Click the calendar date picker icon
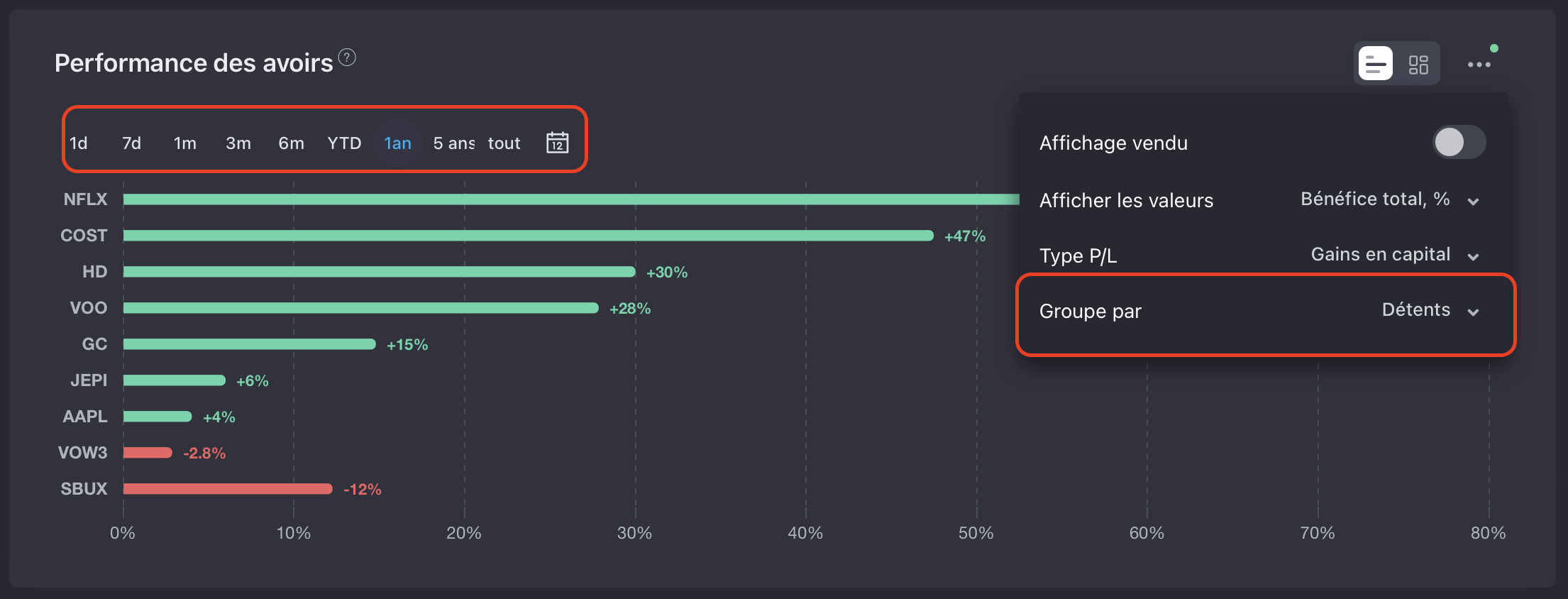This screenshot has height=599, width=1568. tap(557, 143)
